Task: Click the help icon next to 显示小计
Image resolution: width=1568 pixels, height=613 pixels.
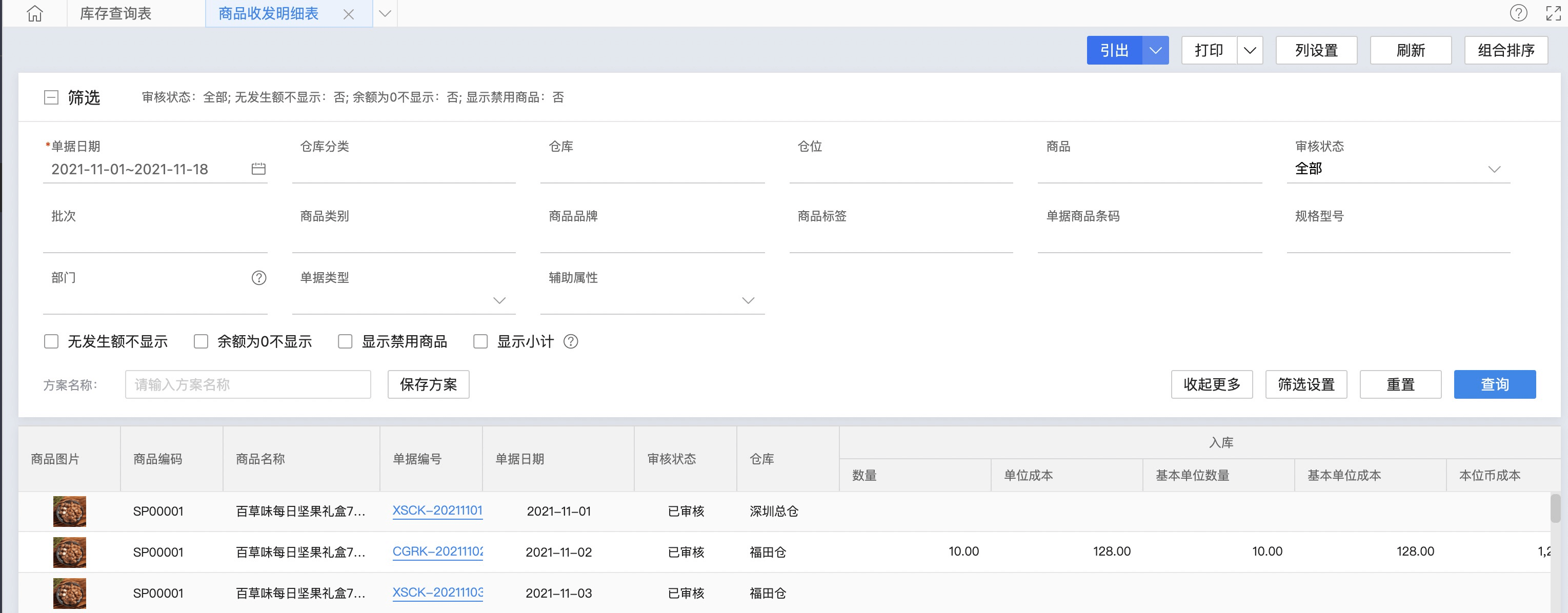Action: [570, 341]
